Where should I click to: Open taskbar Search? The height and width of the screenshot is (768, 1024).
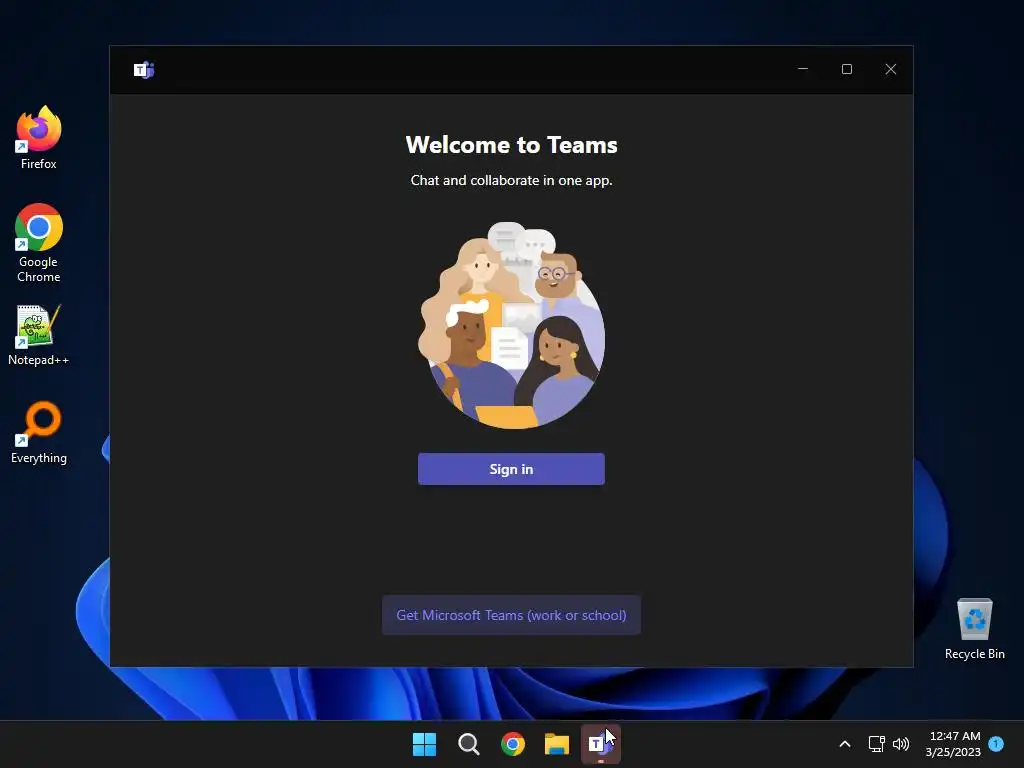click(x=469, y=744)
